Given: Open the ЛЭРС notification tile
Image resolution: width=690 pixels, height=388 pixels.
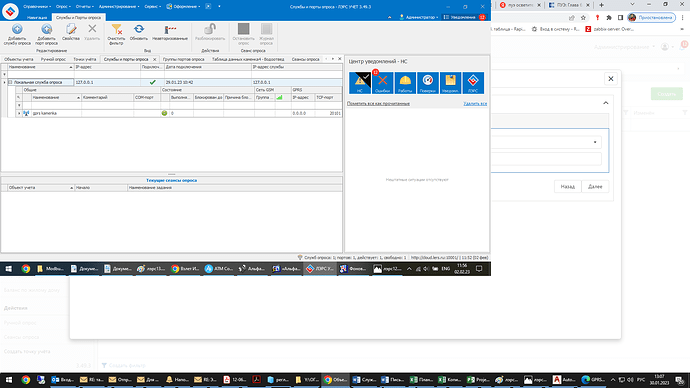Looking at the screenshot, I should click(473, 83).
